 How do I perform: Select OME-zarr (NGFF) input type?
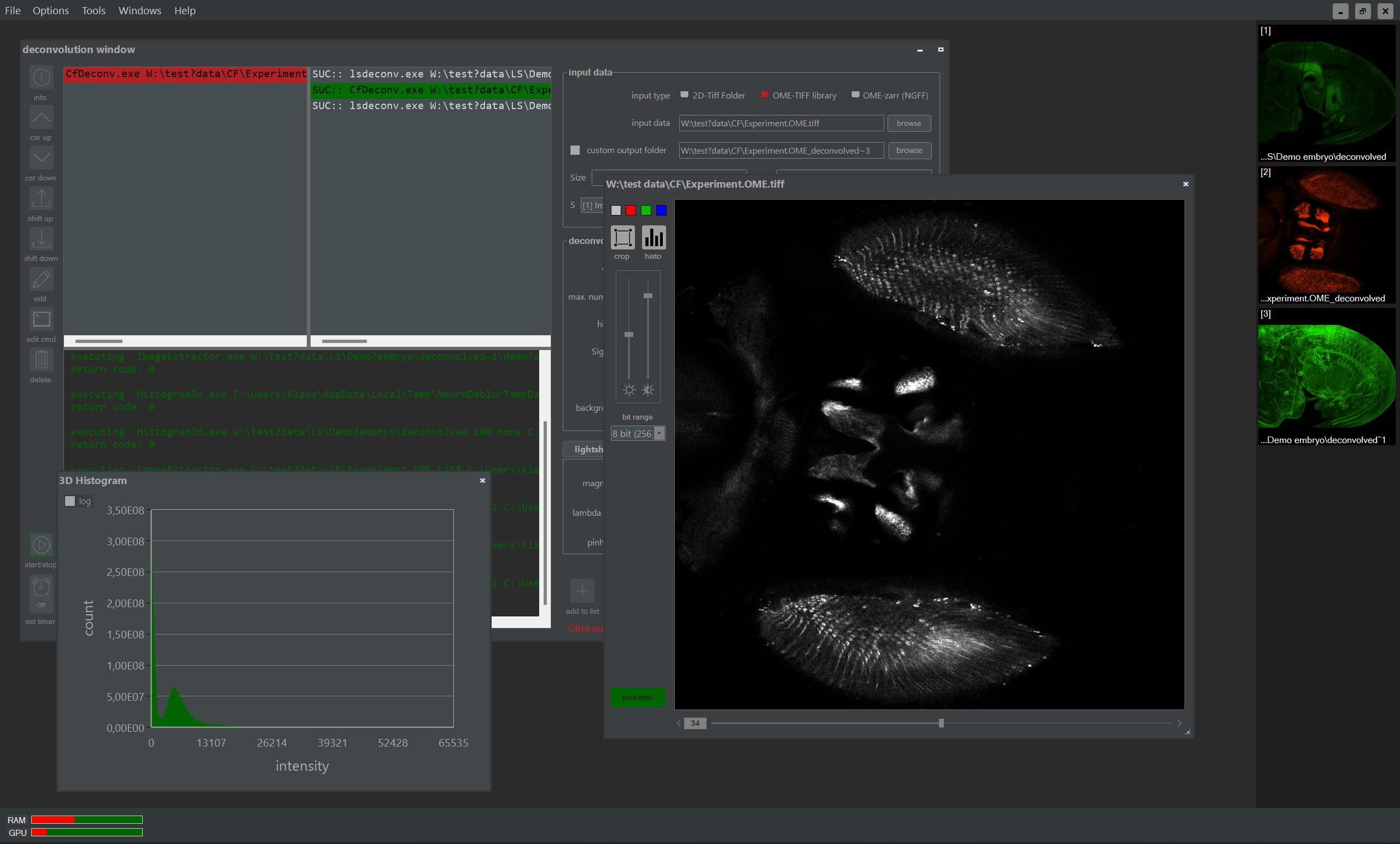[855, 95]
